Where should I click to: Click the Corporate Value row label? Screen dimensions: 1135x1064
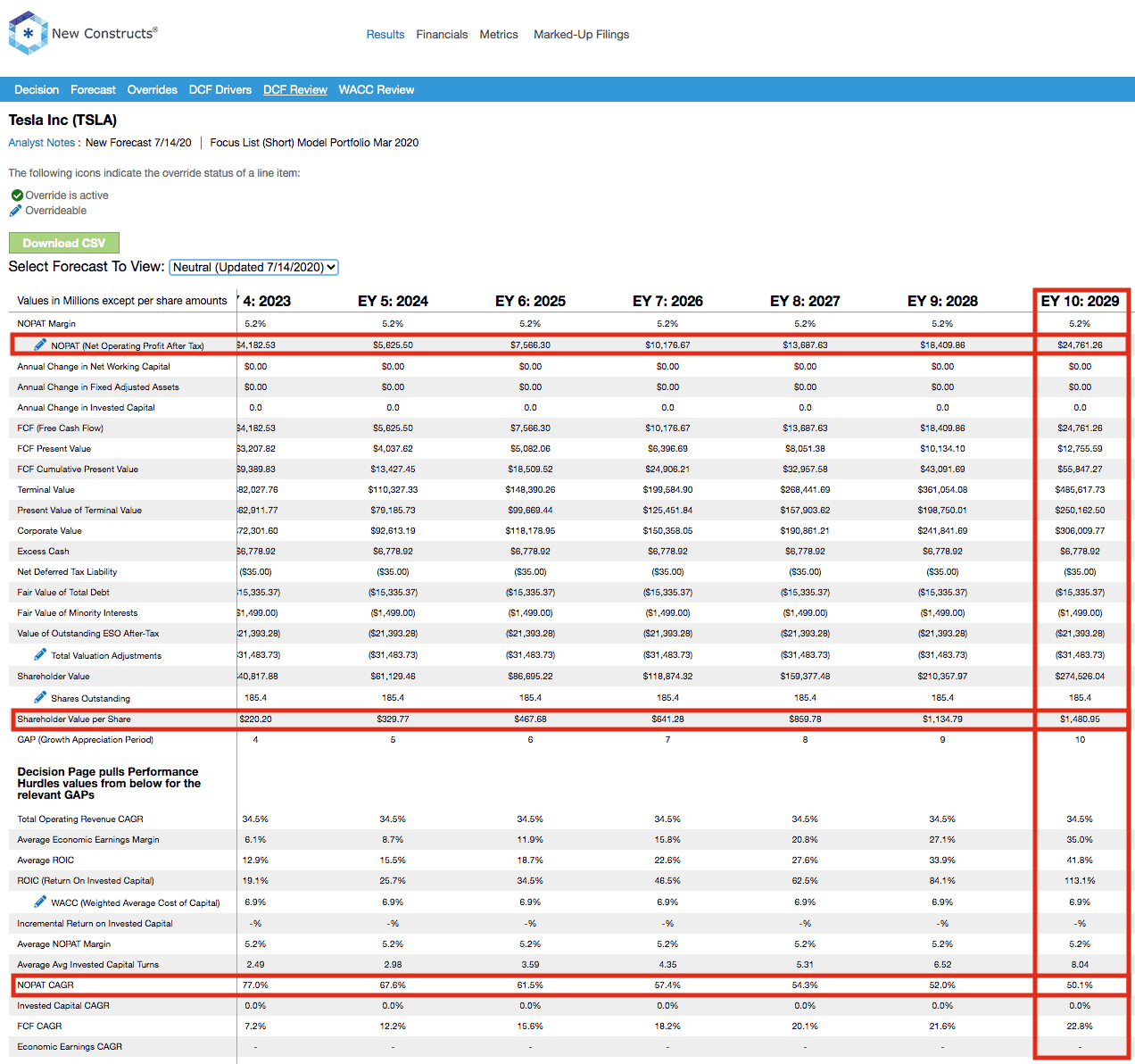49,530
